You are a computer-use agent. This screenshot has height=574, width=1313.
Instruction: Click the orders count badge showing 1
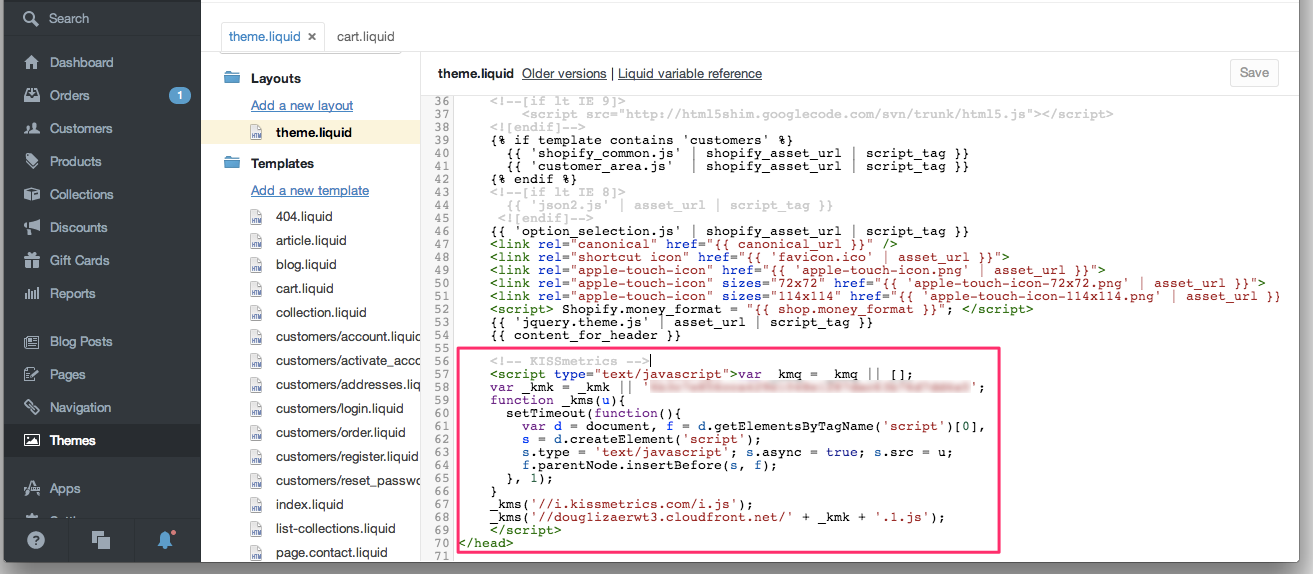coord(179,95)
